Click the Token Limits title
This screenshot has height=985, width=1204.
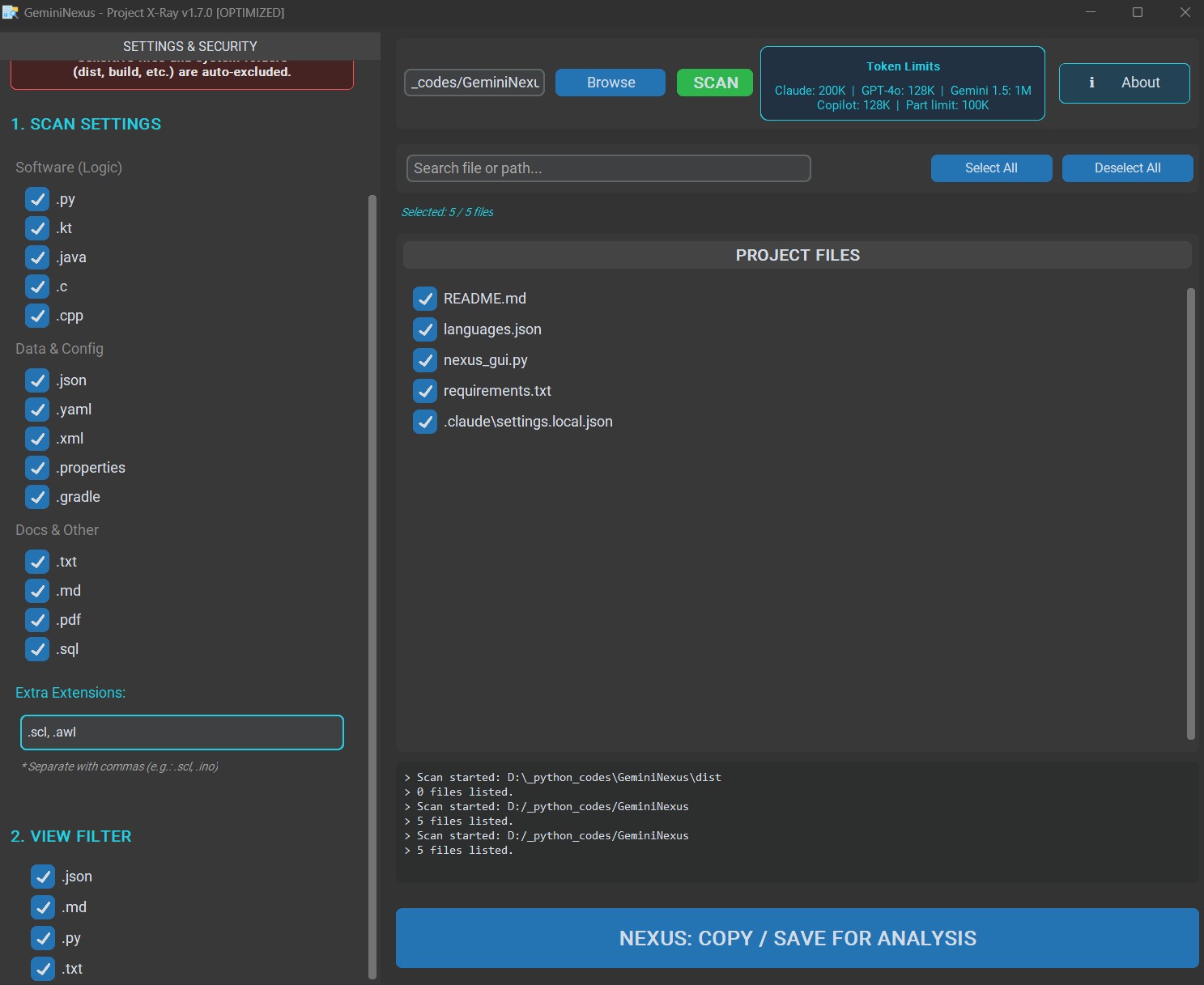(903, 66)
